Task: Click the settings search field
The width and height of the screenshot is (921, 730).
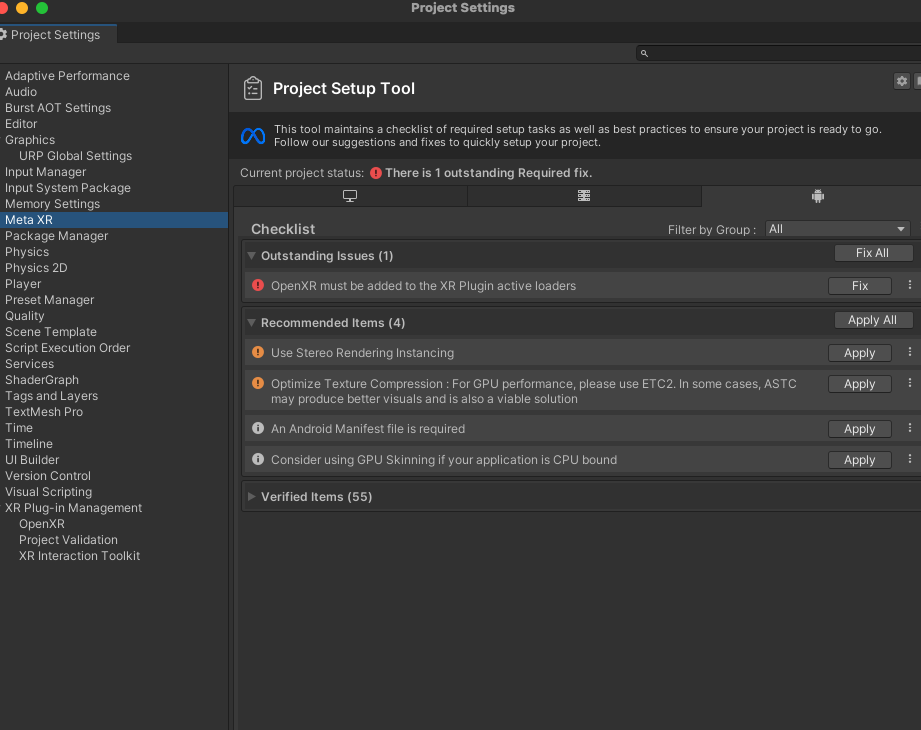Action: pos(780,53)
